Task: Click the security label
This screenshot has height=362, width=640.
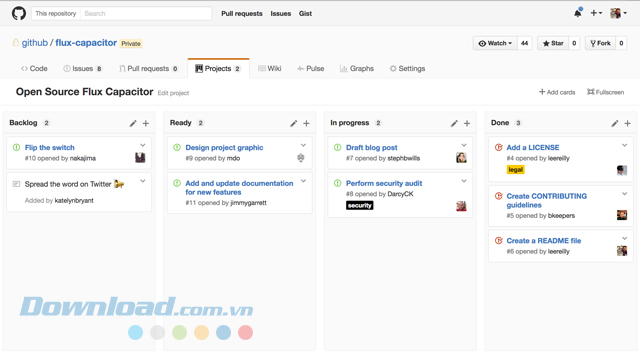Action: pyautogui.click(x=360, y=205)
